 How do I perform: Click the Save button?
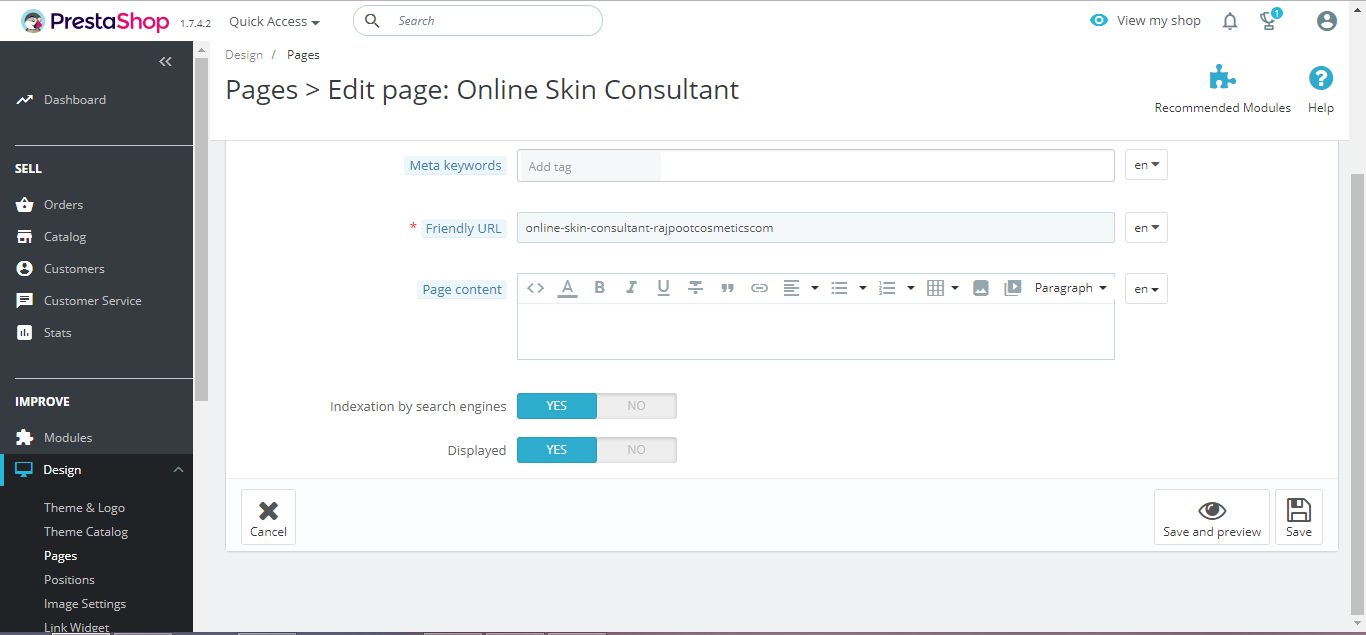(x=1299, y=517)
